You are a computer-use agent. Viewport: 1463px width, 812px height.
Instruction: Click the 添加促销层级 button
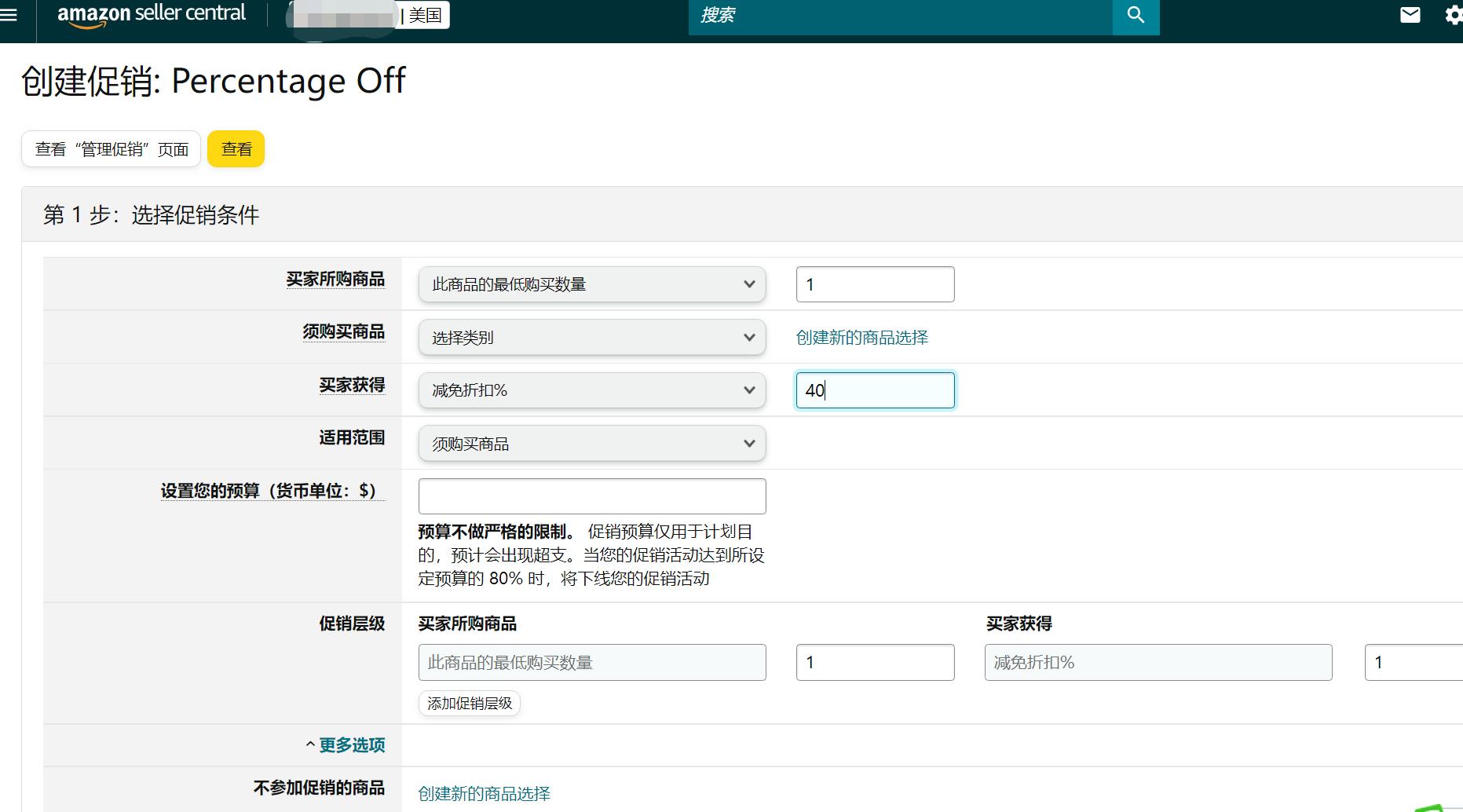pos(469,703)
